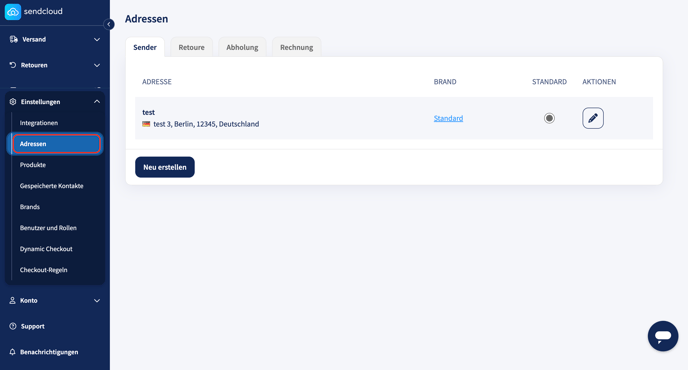Click the Support question-mark icon

pos(13,326)
